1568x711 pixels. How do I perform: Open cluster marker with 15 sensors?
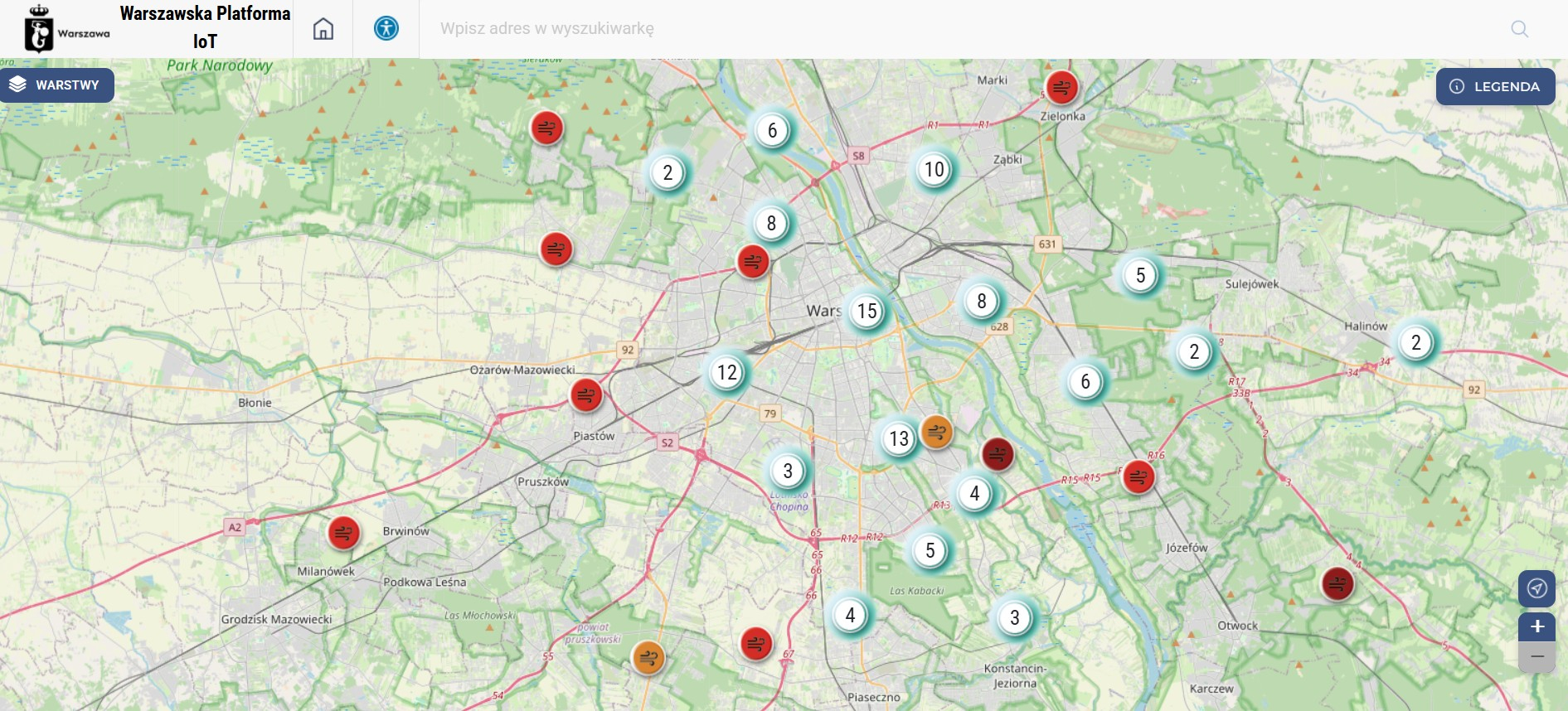867,312
